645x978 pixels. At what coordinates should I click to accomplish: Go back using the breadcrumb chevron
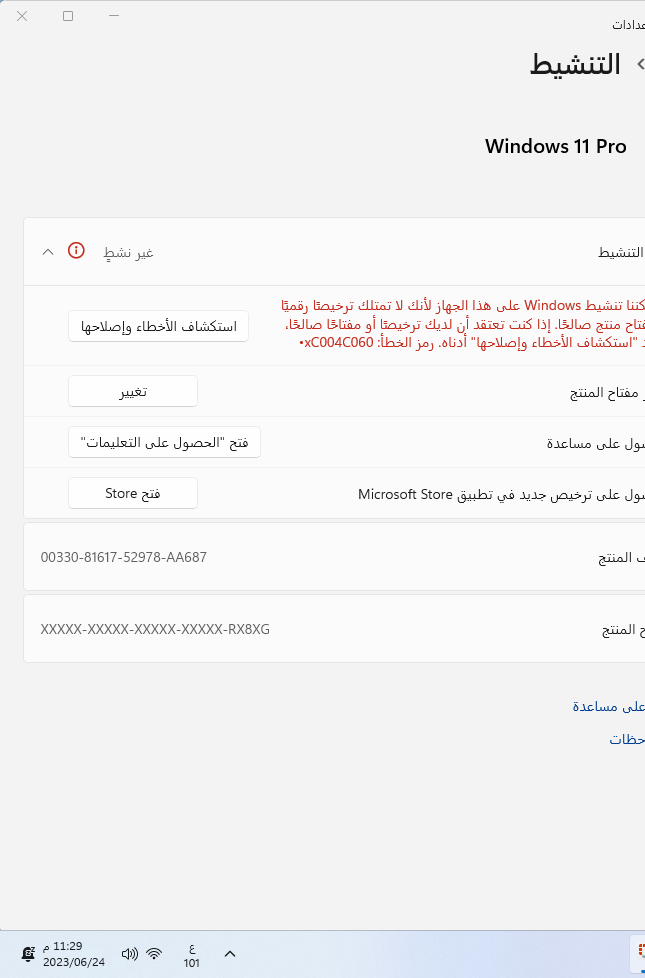click(640, 64)
